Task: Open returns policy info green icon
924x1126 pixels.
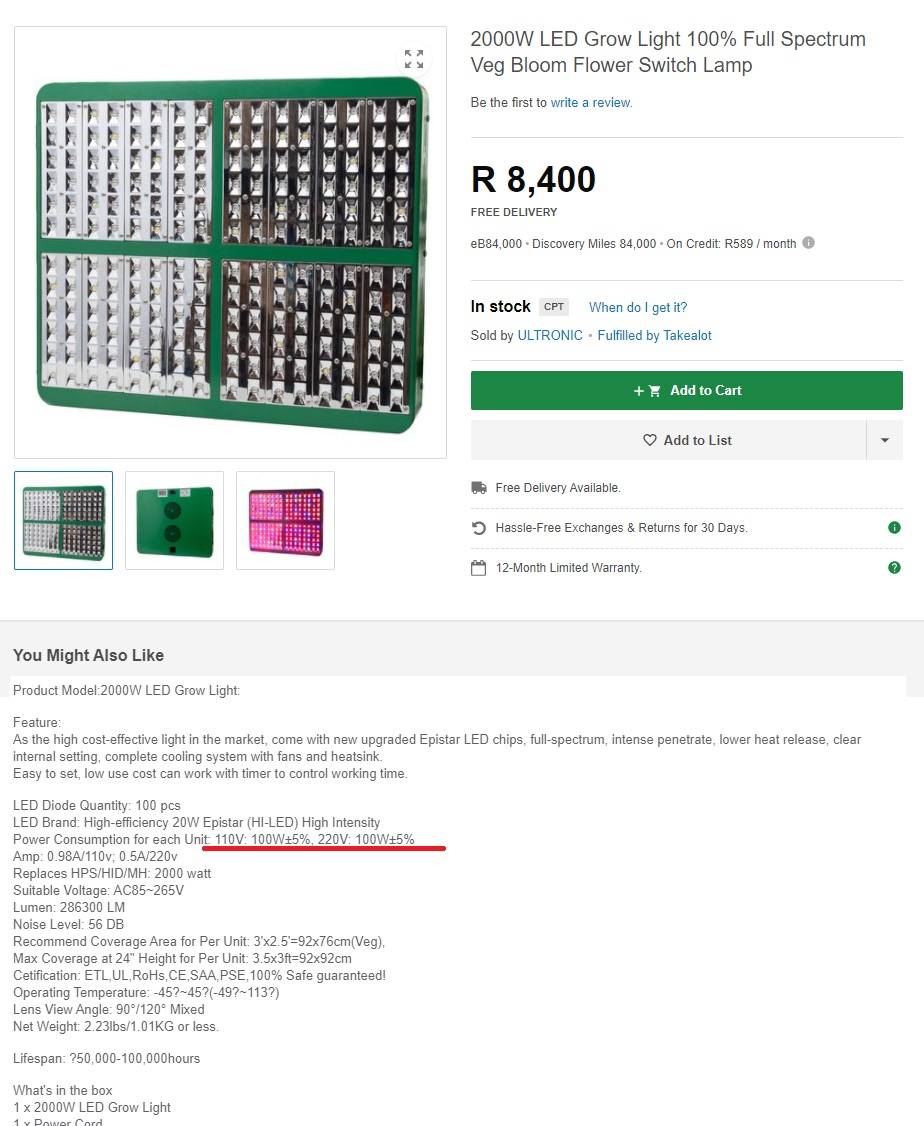Action: point(894,528)
